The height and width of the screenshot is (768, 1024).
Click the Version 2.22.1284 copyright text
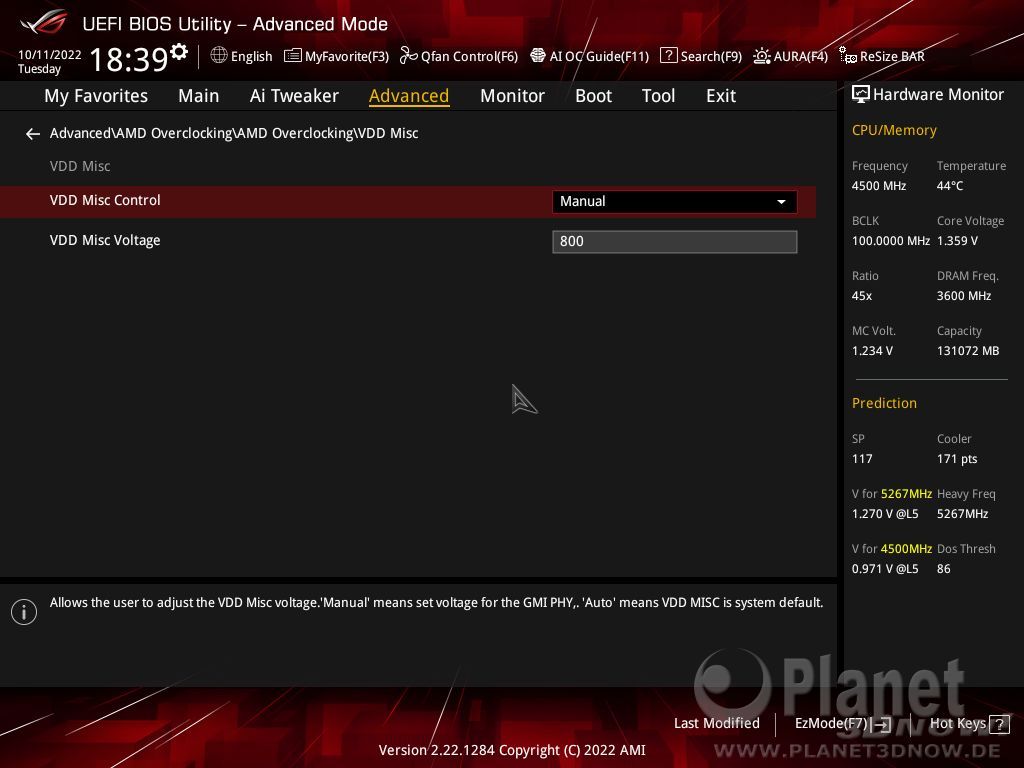pyautogui.click(x=512, y=750)
